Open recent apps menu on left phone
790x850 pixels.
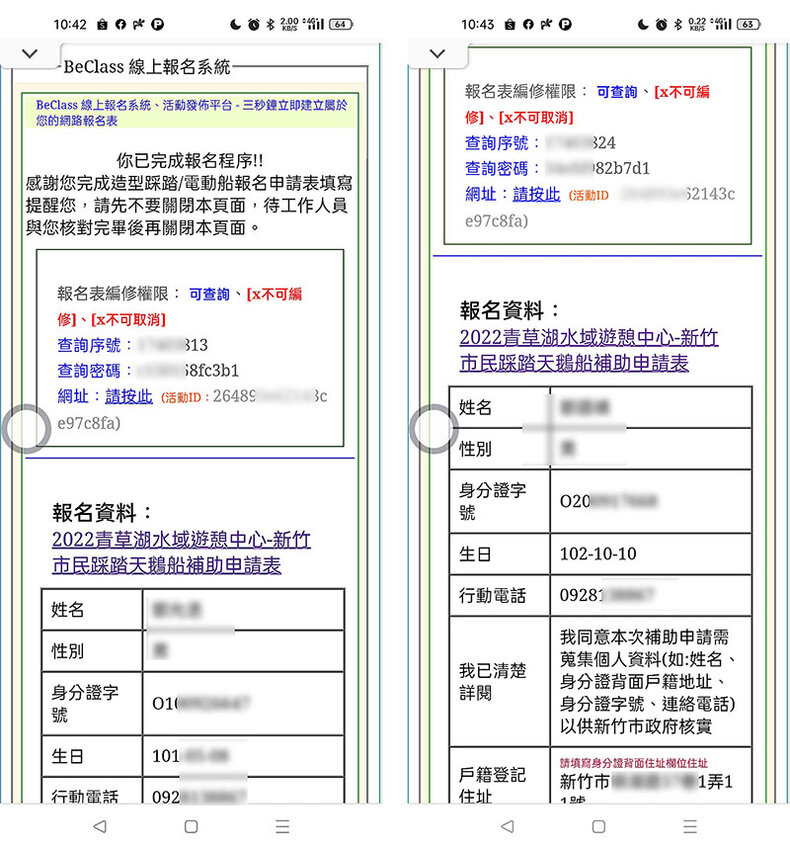coord(282,826)
